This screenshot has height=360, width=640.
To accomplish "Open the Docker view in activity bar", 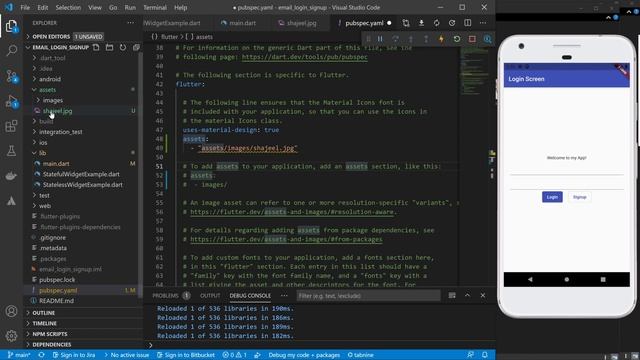I will (x=11, y=176).
